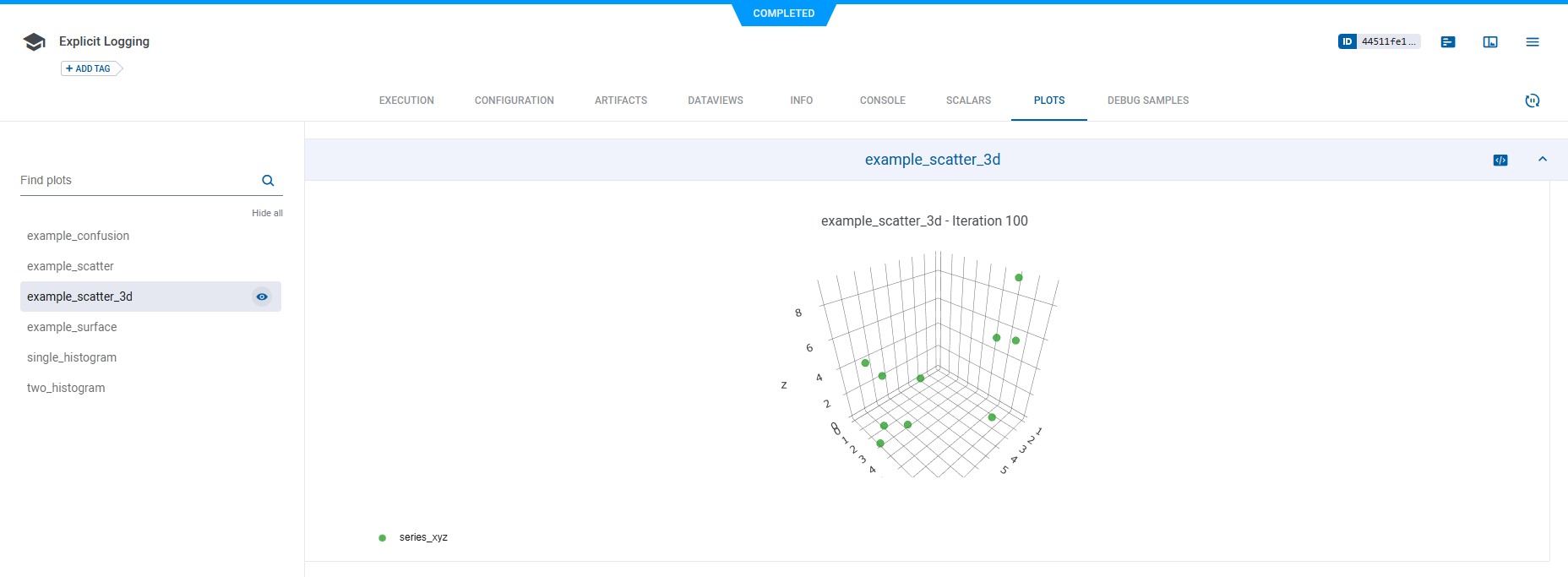The width and height of the screenshot is (1568, 577).
Task: Click the Hide all link
Action: pyautogui.click(x=267, y=213)
